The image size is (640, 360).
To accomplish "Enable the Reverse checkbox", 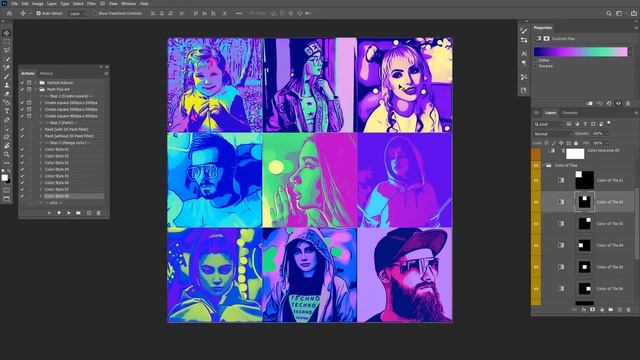I will pyautogui.click(x=536, y=66).
